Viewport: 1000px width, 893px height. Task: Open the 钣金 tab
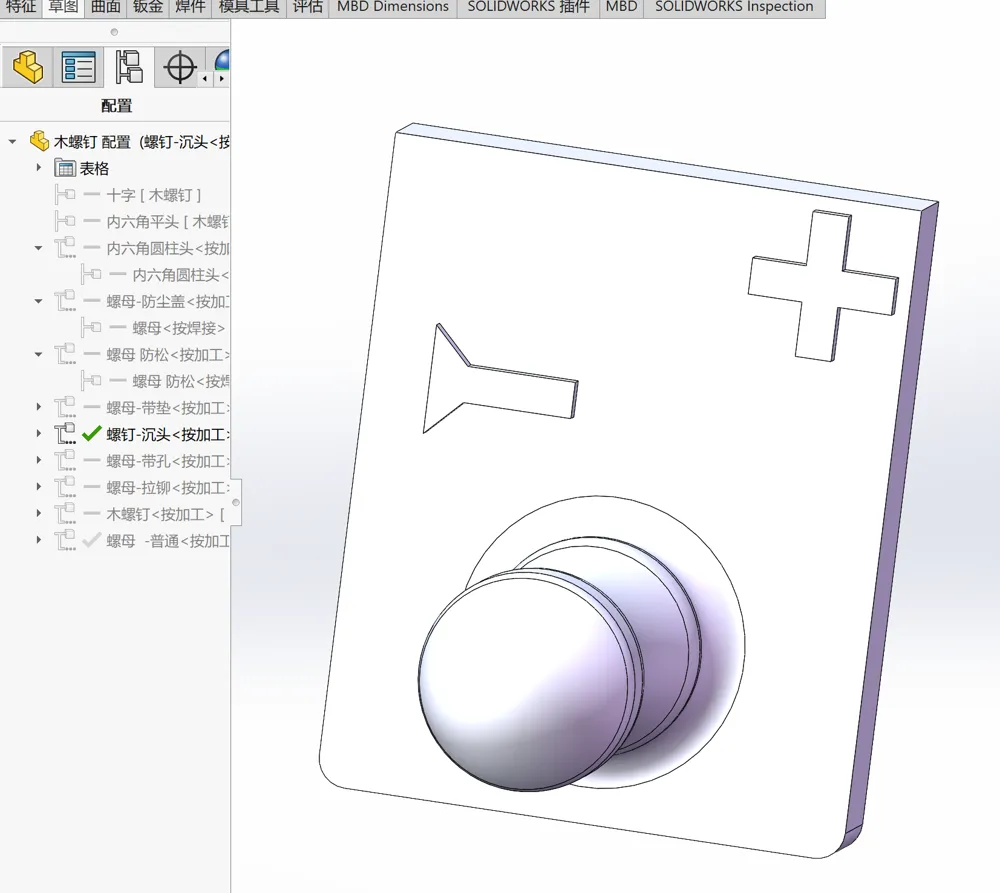click(147, 7)
